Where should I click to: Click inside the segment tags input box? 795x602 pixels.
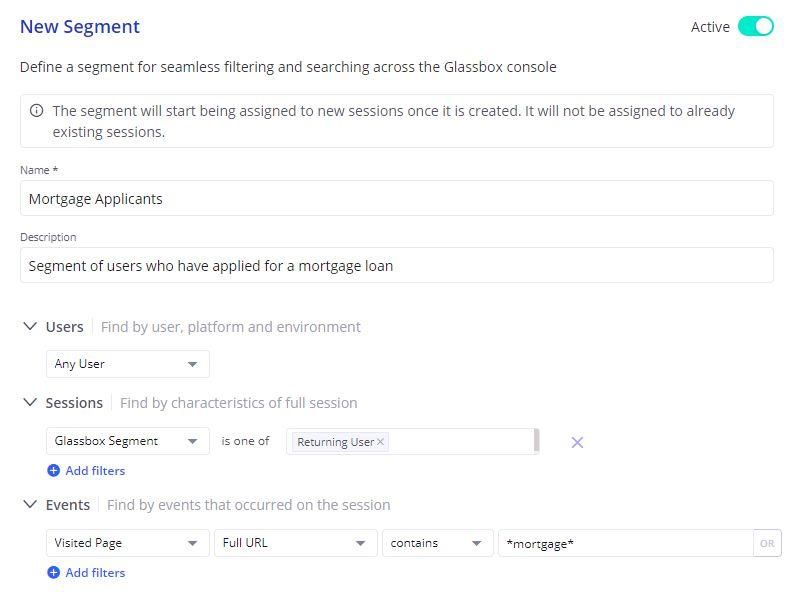(x=460, y=442)
